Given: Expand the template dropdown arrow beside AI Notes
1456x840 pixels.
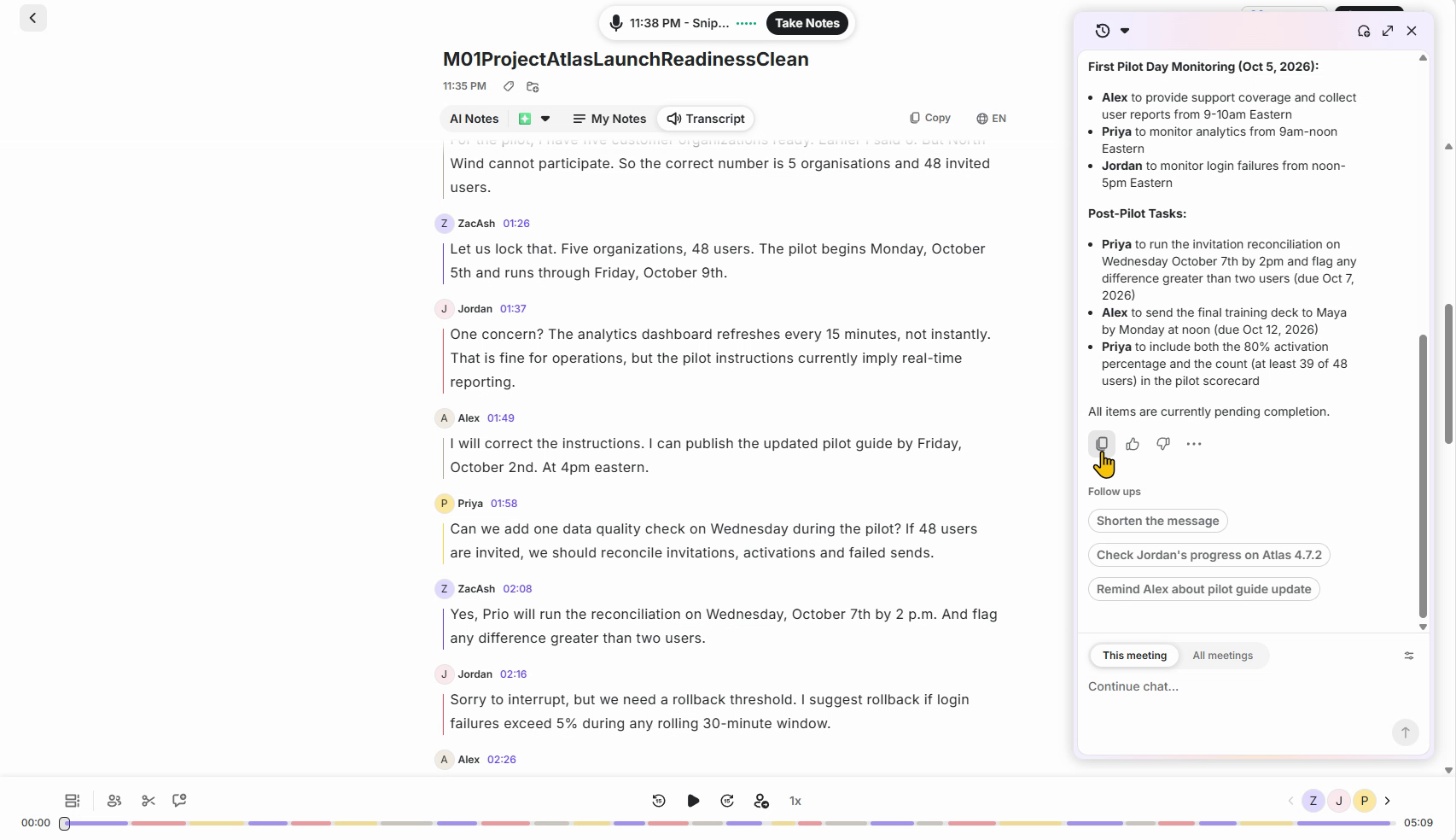Looking at the screenshot, I should coord(545,119).
